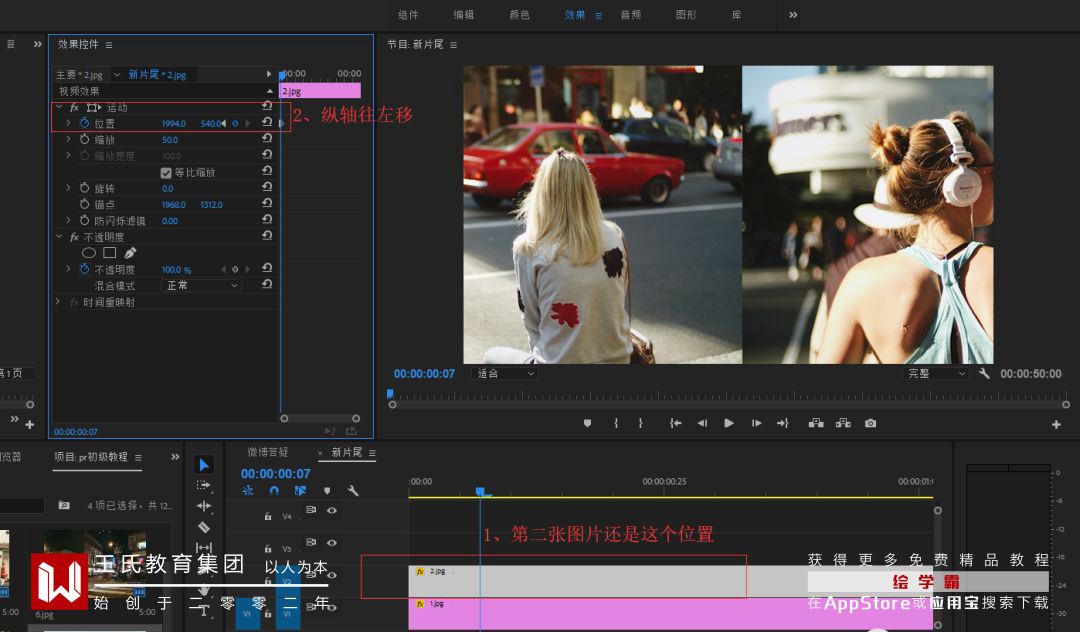This screenshot has height=632, width=1080.
Task: Uncheck the 等比缩放 checkbox
Action: (166, 172)
